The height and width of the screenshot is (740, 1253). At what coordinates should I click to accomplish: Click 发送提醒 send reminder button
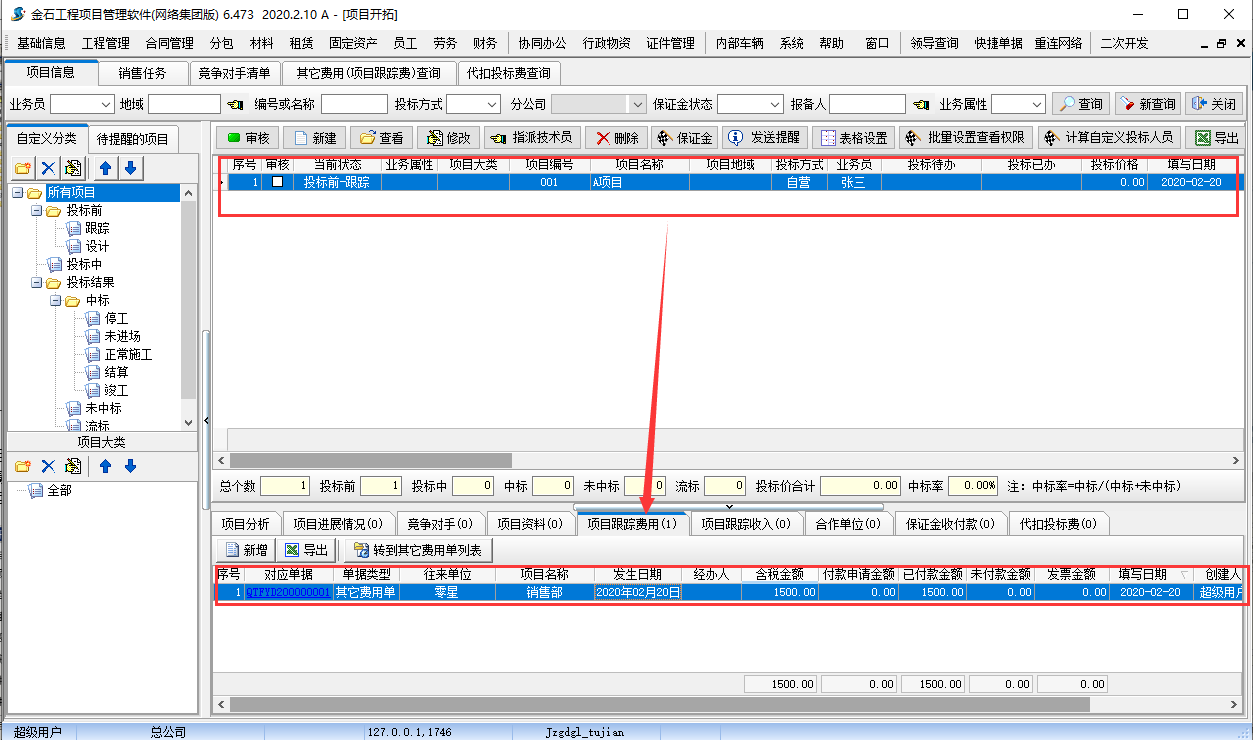pos(764,138)
